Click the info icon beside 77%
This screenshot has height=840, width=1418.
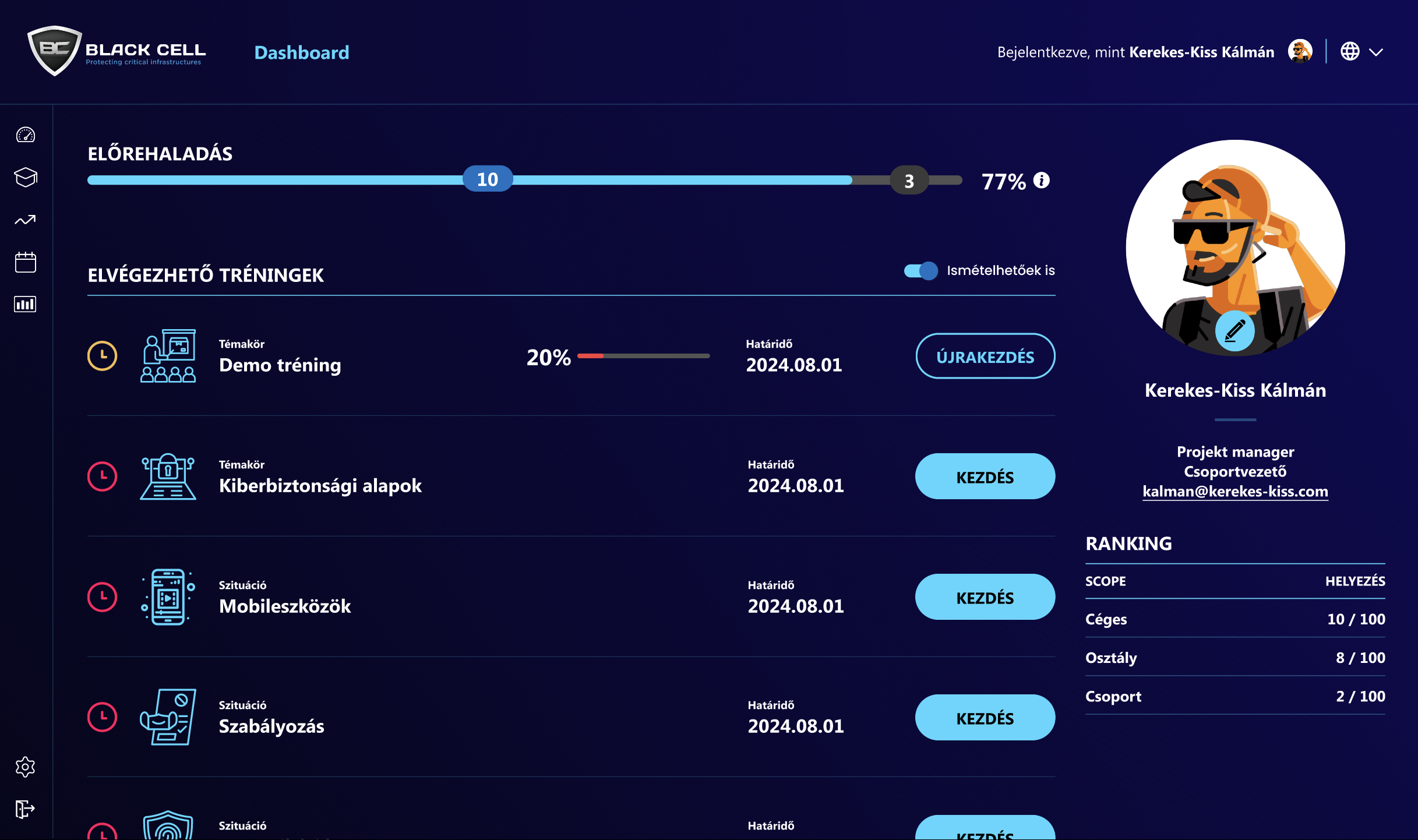tap(1042, 181)
